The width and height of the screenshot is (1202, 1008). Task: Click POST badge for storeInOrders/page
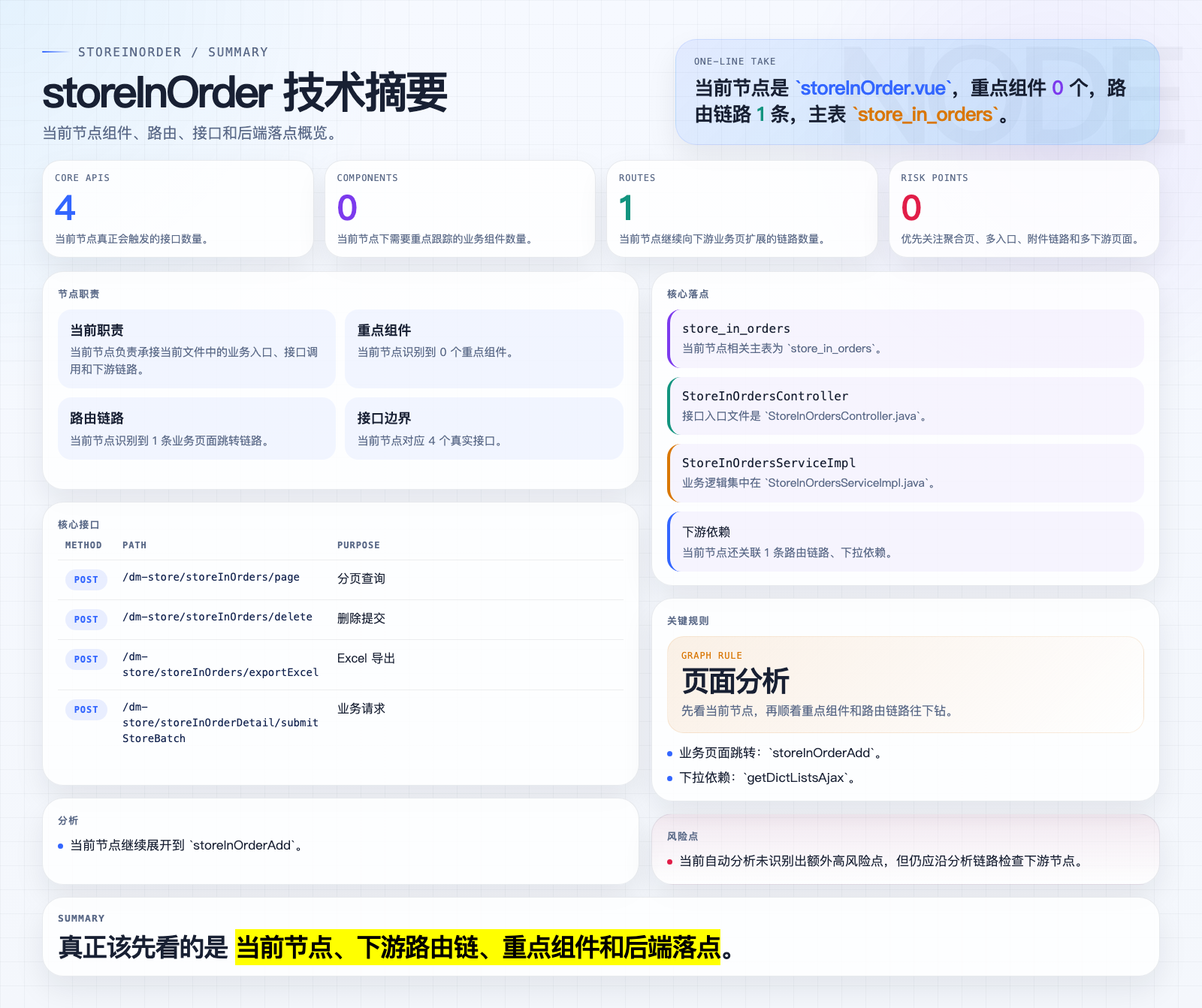[86, 580]
